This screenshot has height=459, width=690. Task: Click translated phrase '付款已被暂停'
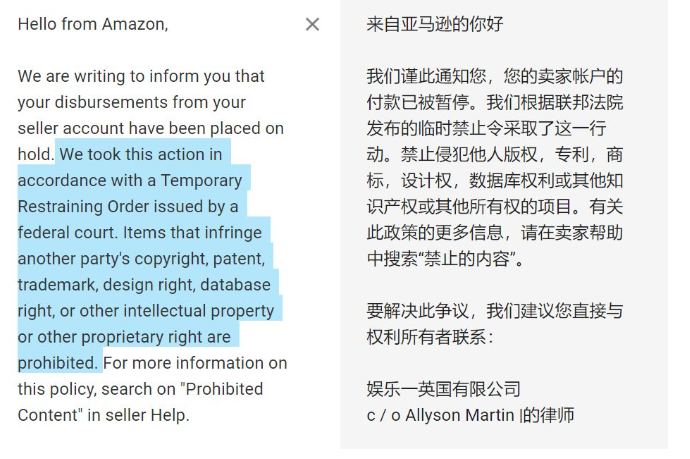(x=418, y=103)
